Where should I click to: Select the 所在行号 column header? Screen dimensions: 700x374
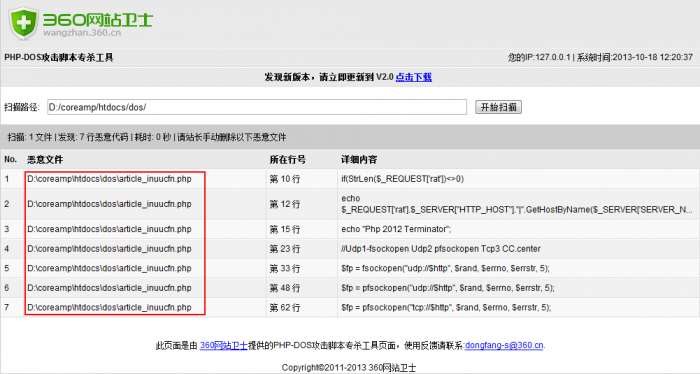(288, 159)
